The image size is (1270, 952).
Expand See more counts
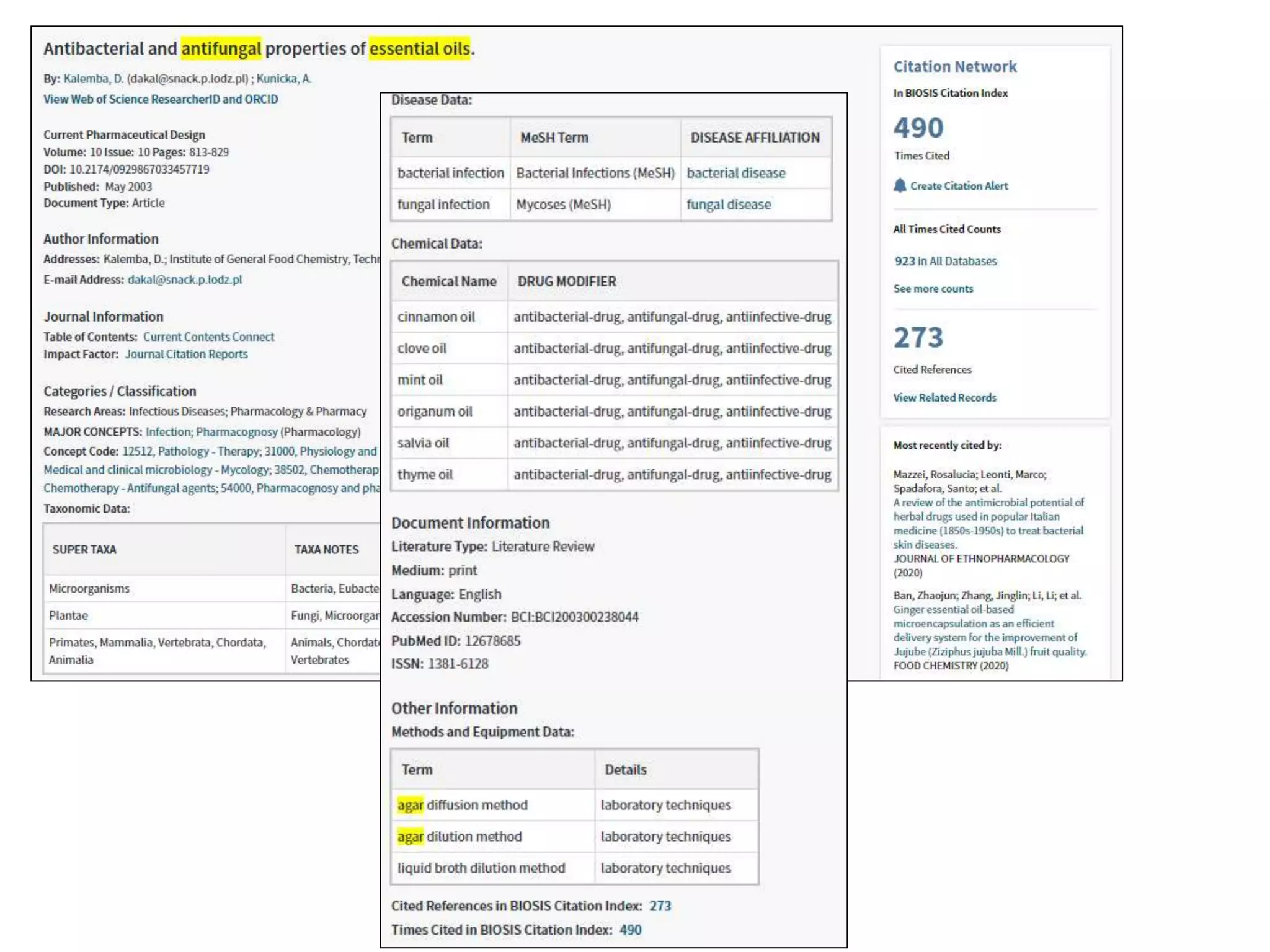click(933, 289)
